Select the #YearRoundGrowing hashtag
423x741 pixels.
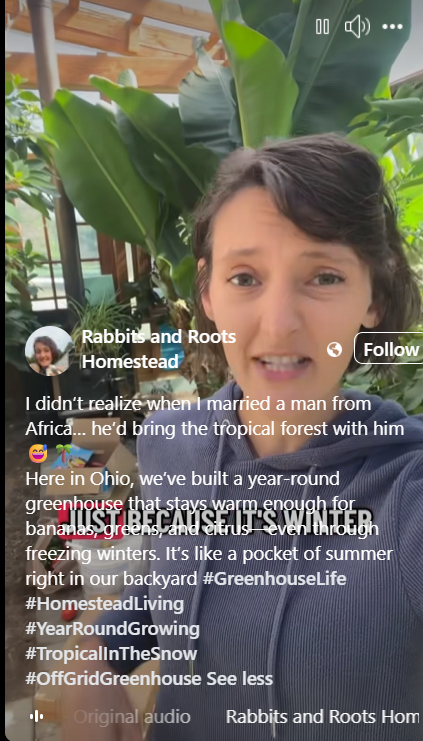(x=112, y=629)
